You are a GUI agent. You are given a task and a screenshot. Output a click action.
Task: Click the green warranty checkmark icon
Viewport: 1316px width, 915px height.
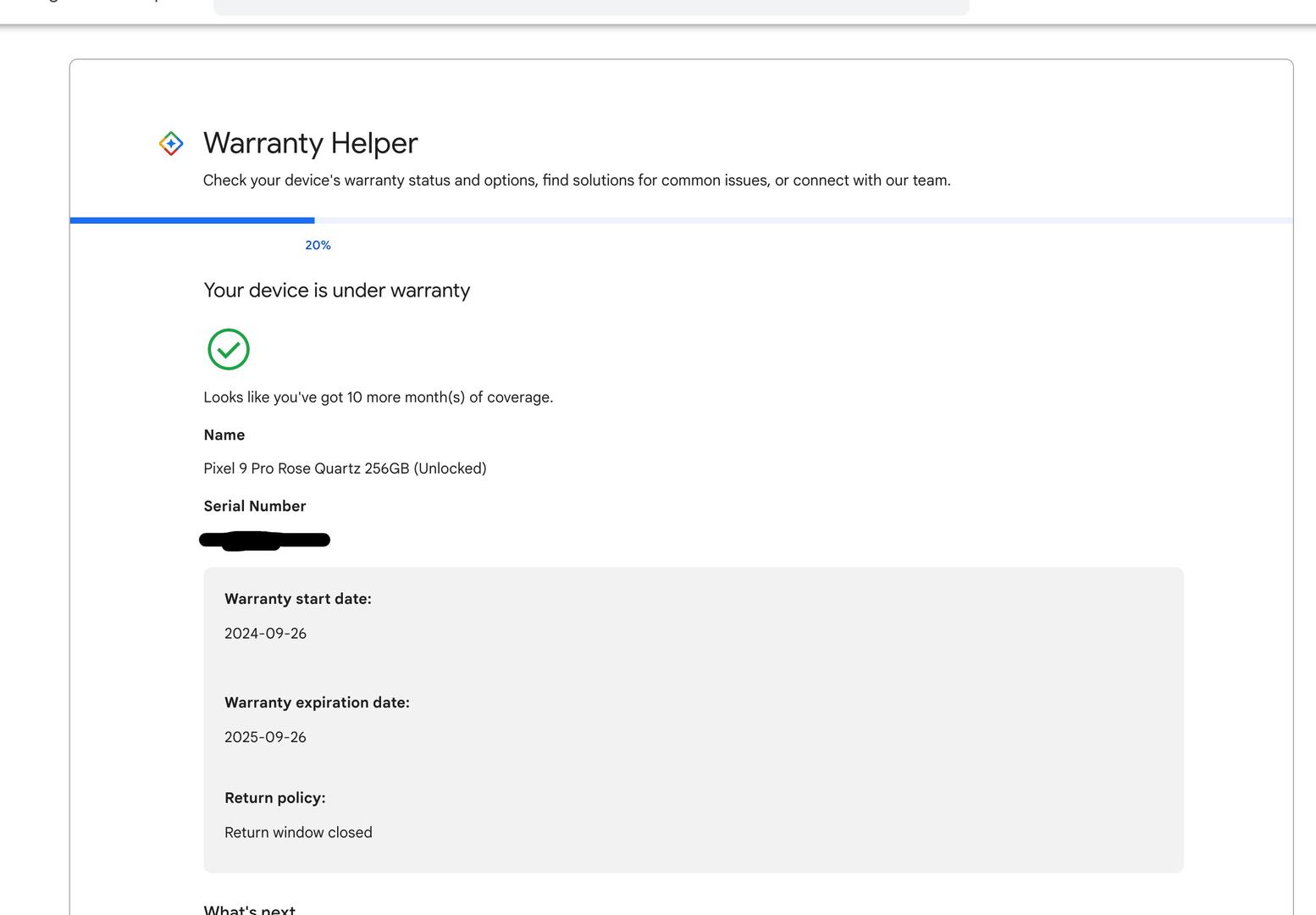click(x=229, y=349)
